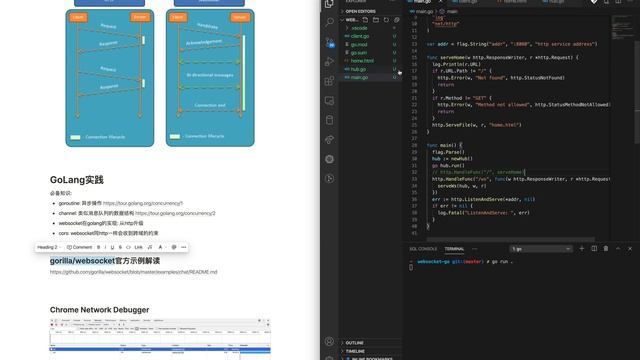Click New File icon in explorer header
This screenshot has height=360, width=640.
click(365, 20)
